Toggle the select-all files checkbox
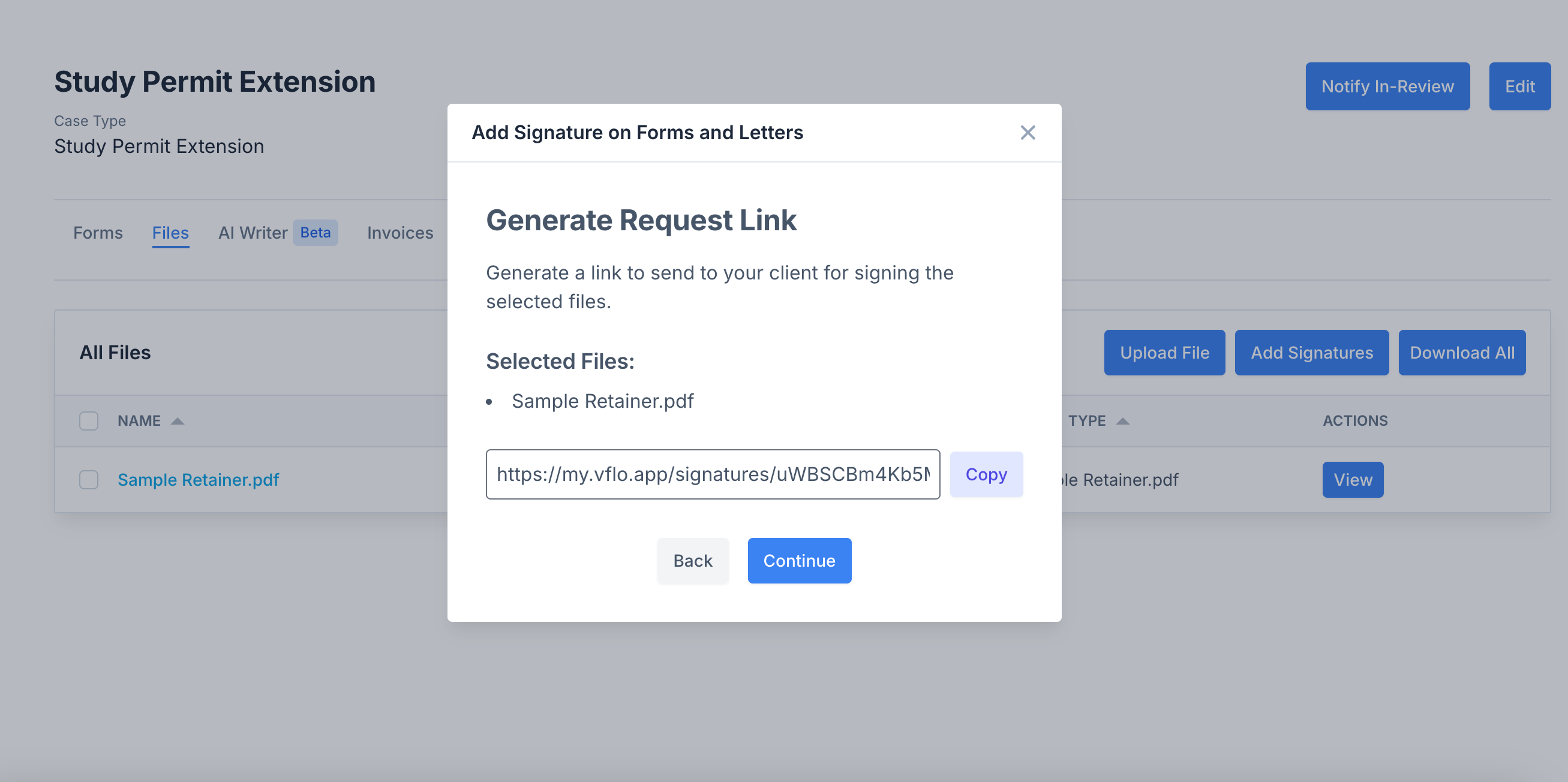Screen dimensions: 1568x782 pos(89,420)
